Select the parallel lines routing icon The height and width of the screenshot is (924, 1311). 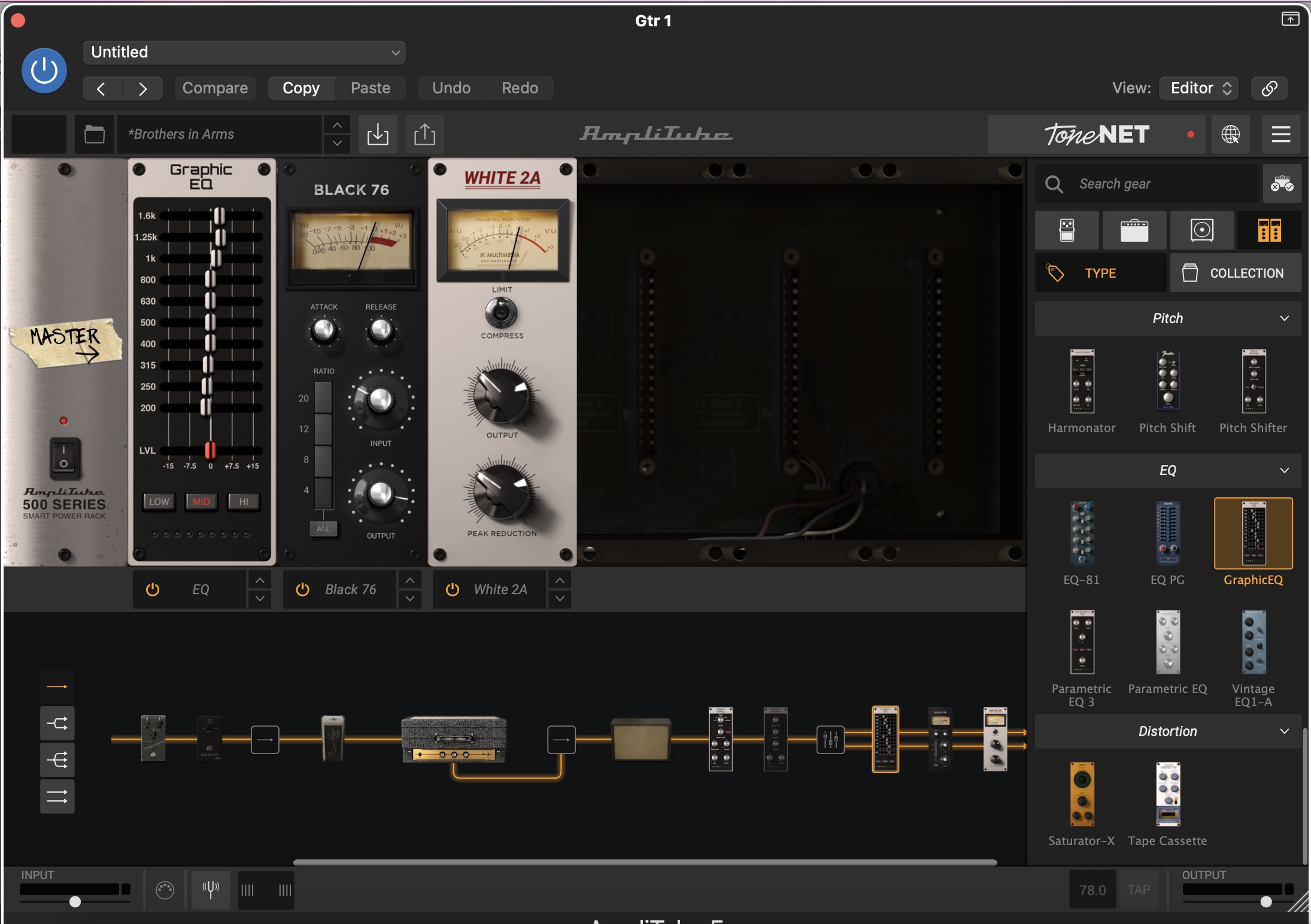click(x=57, y=797)
